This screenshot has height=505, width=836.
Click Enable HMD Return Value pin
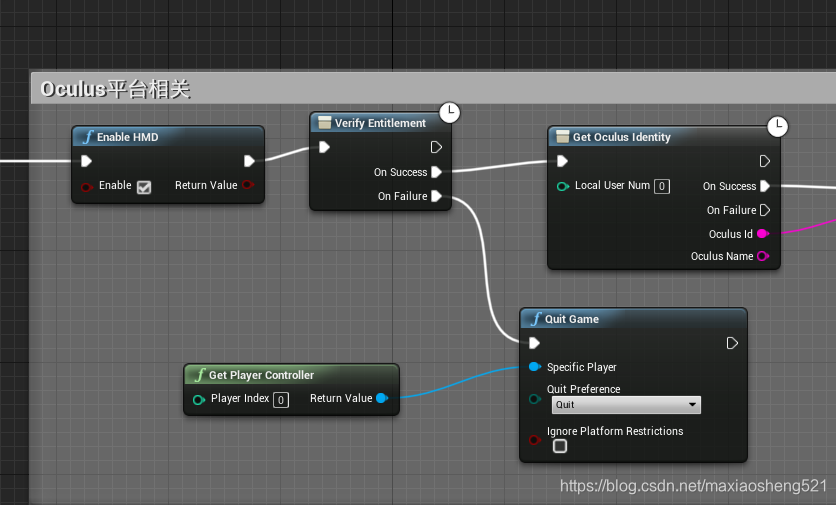coord(248,185)
